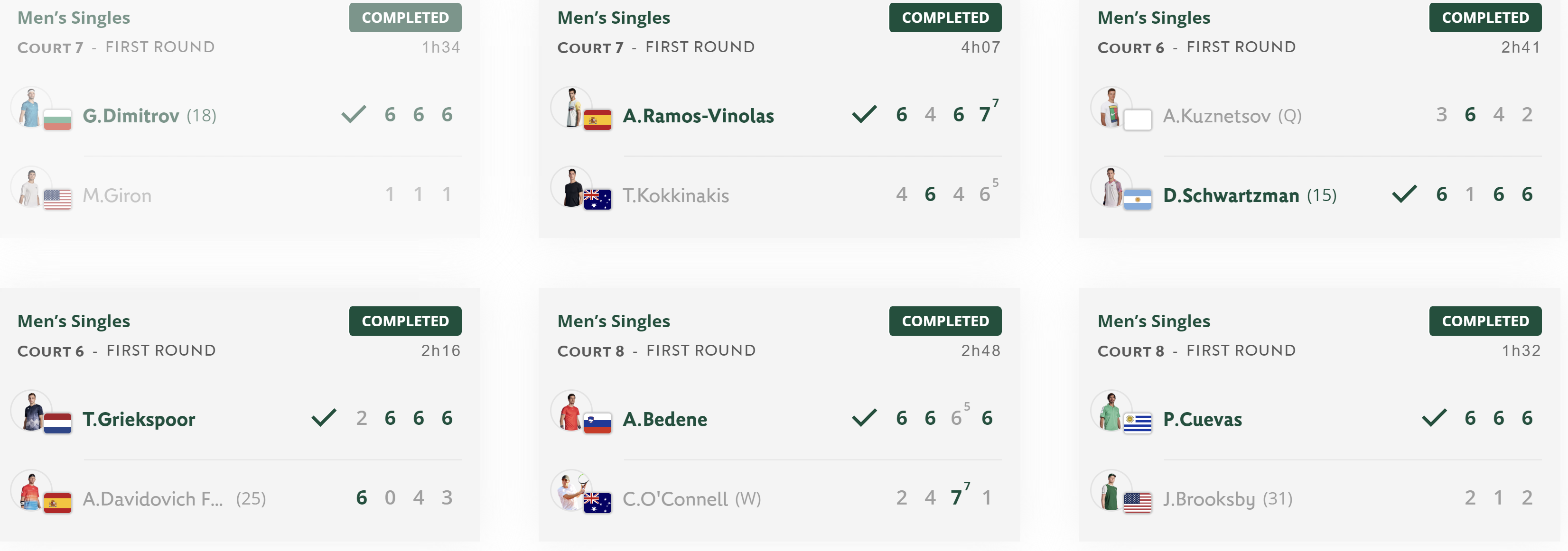Open T.Griekspoor player name link
Screen dimensions: 1568x551
click(x=139, y=419)
